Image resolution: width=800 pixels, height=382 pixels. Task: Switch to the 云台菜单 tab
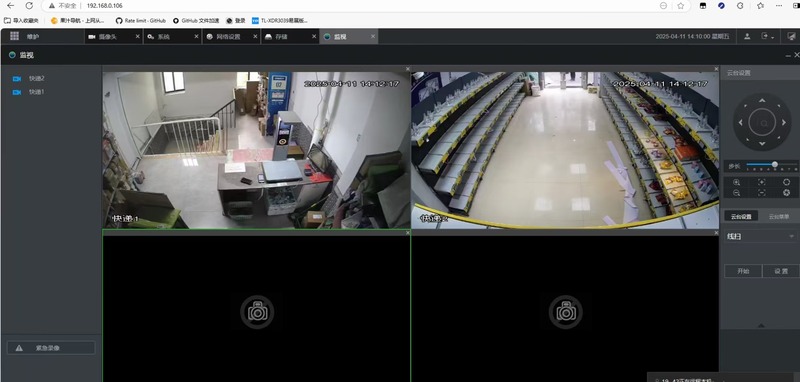[779, 216]
